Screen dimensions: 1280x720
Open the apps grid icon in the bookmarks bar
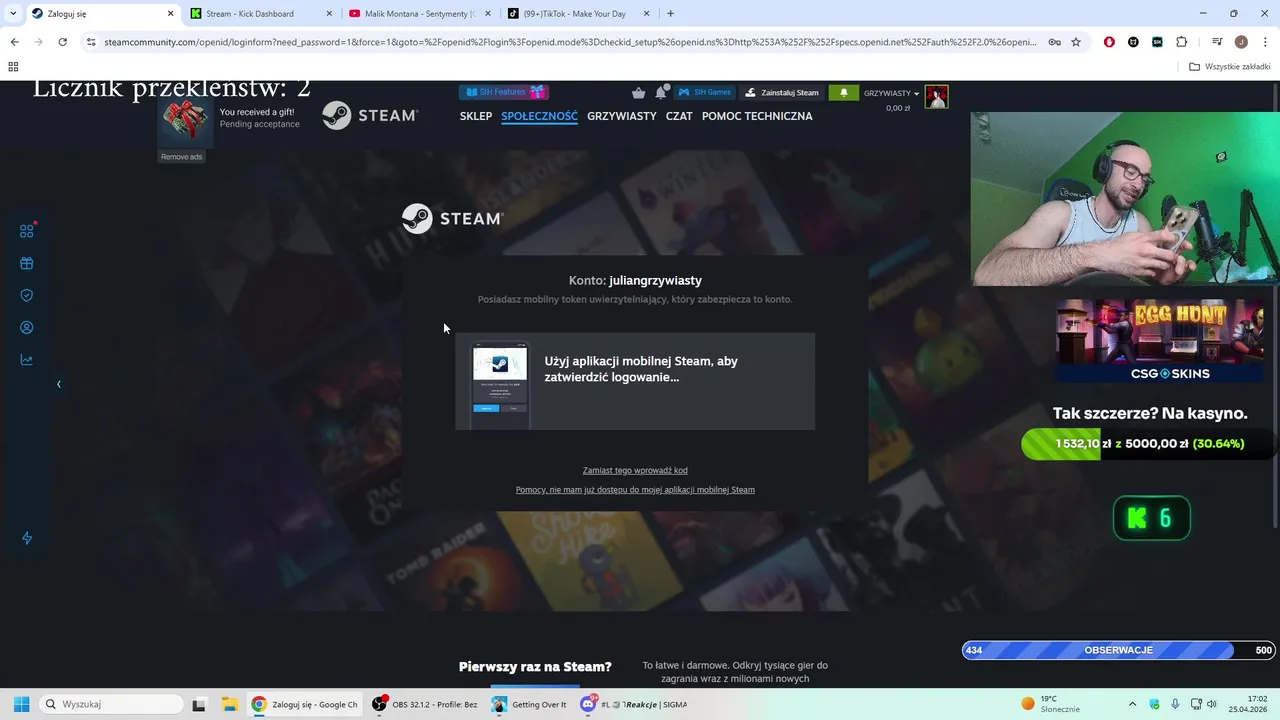(13, 67)
